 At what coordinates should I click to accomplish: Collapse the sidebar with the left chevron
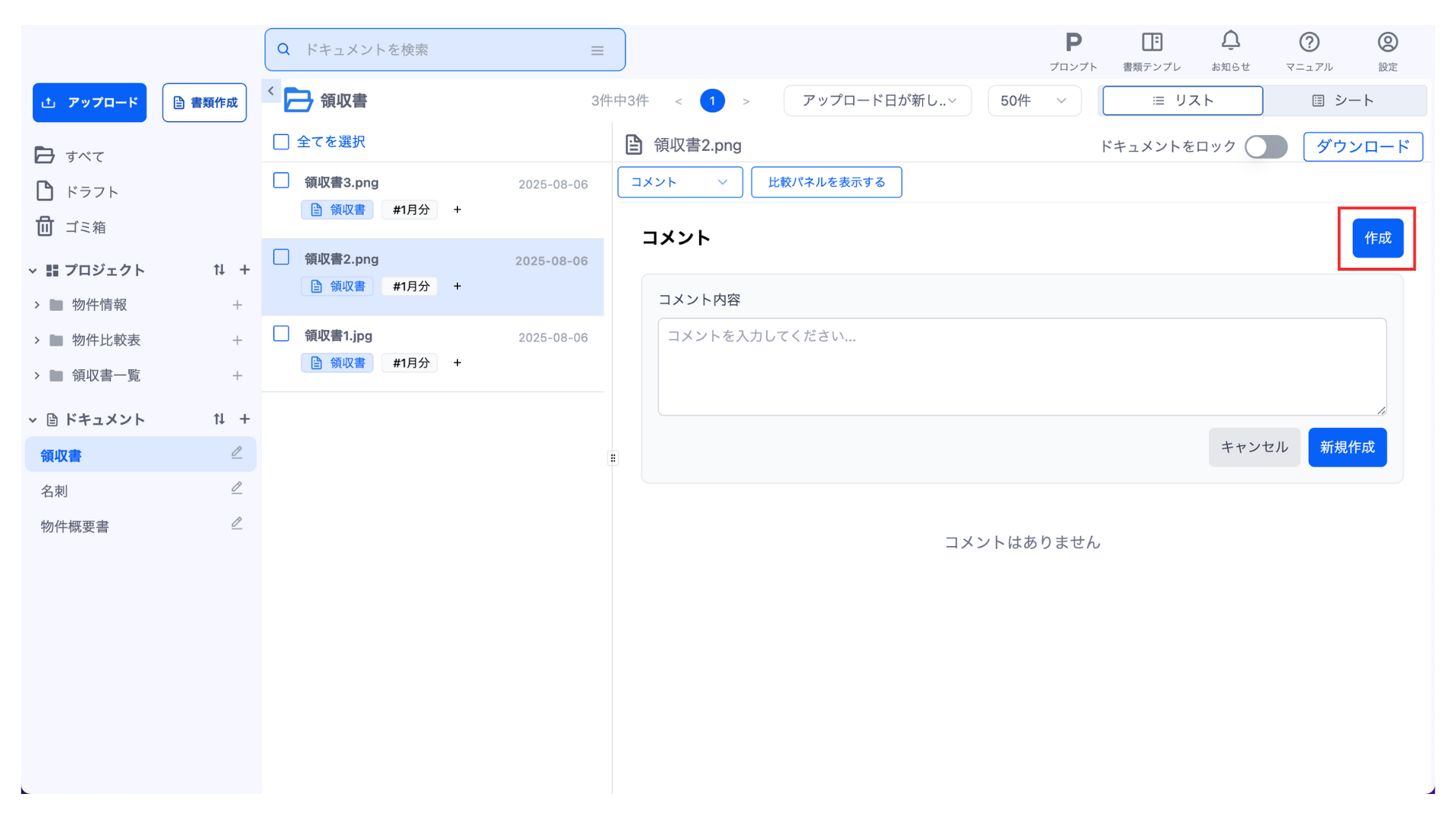(271, 91)
